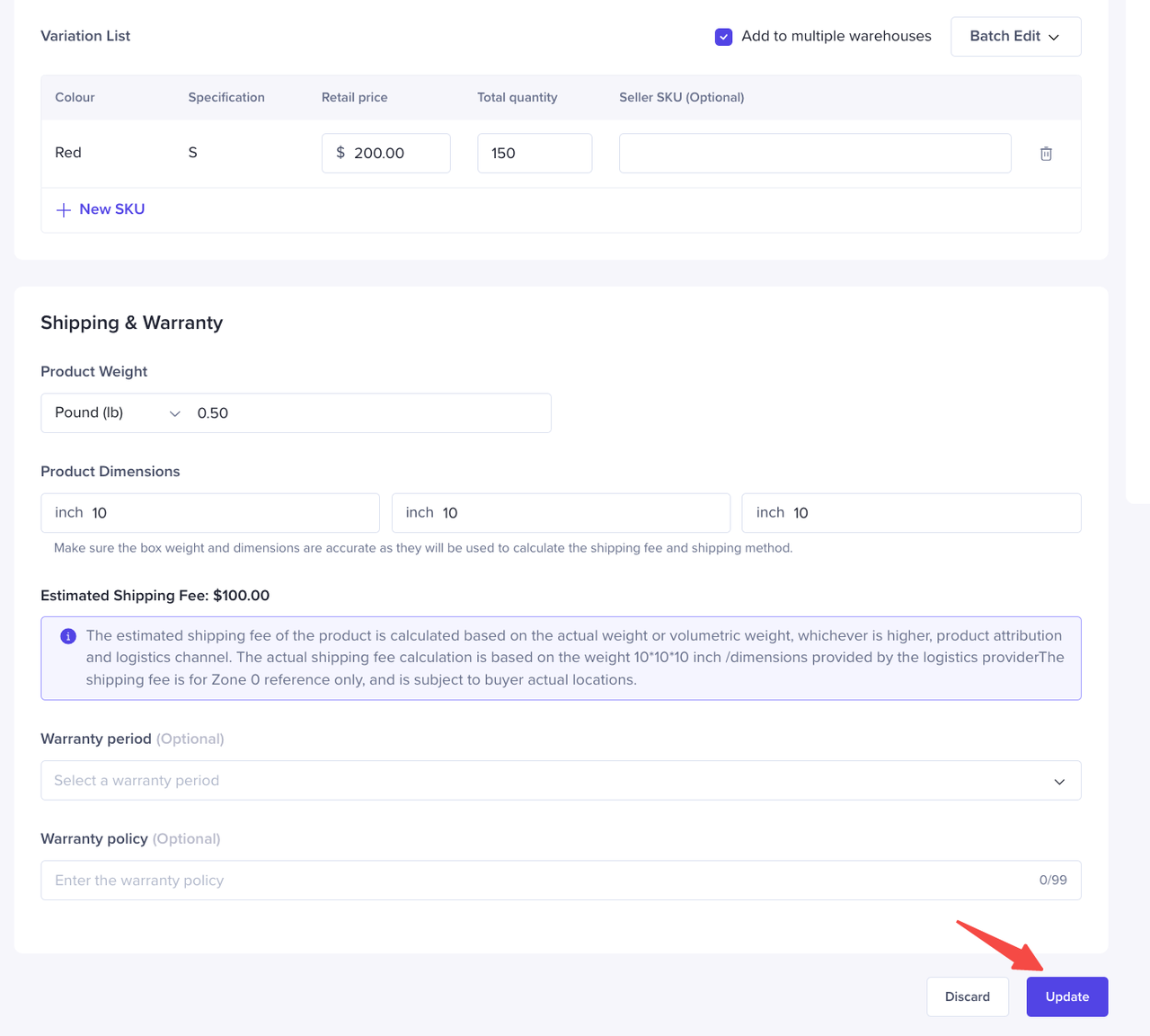Uncheck Add to multiple warehouses
Image resolution: width=1150 pixels, height=1036 pixels.
723,37
